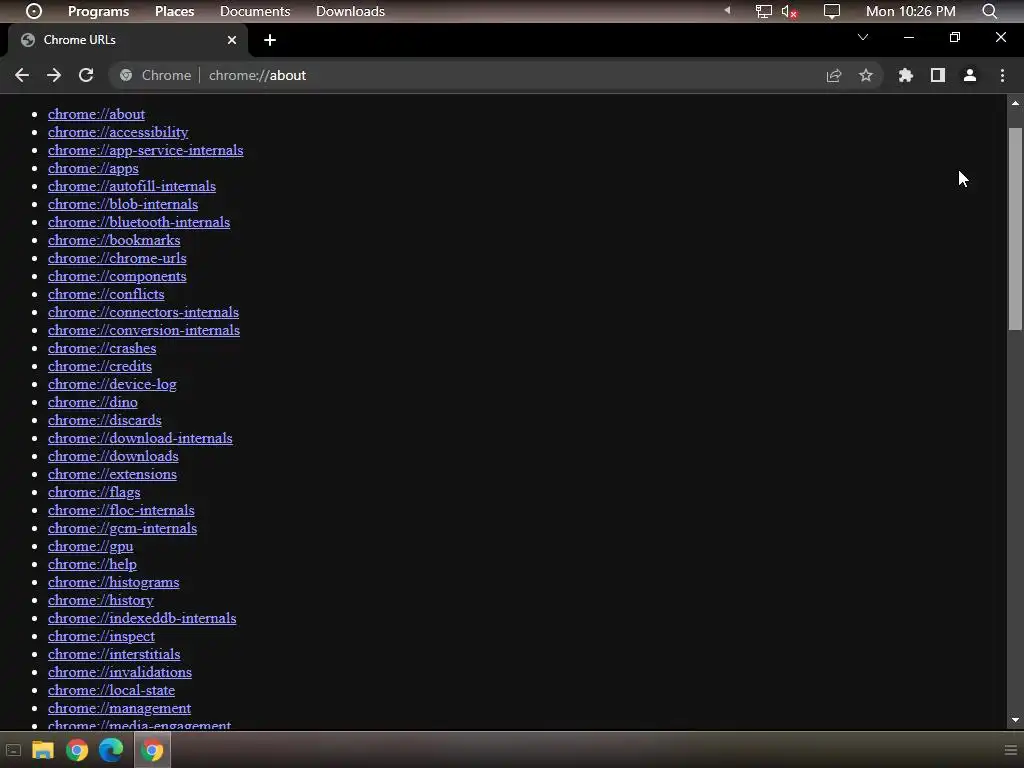Open the chrome://flags link
Viewport: 1024px width, 768px height.
coord(93,492)
